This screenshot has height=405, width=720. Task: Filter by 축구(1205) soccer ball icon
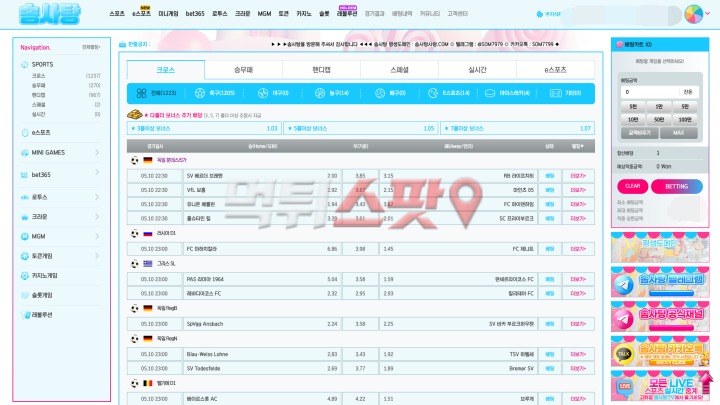tap(200, 93)
